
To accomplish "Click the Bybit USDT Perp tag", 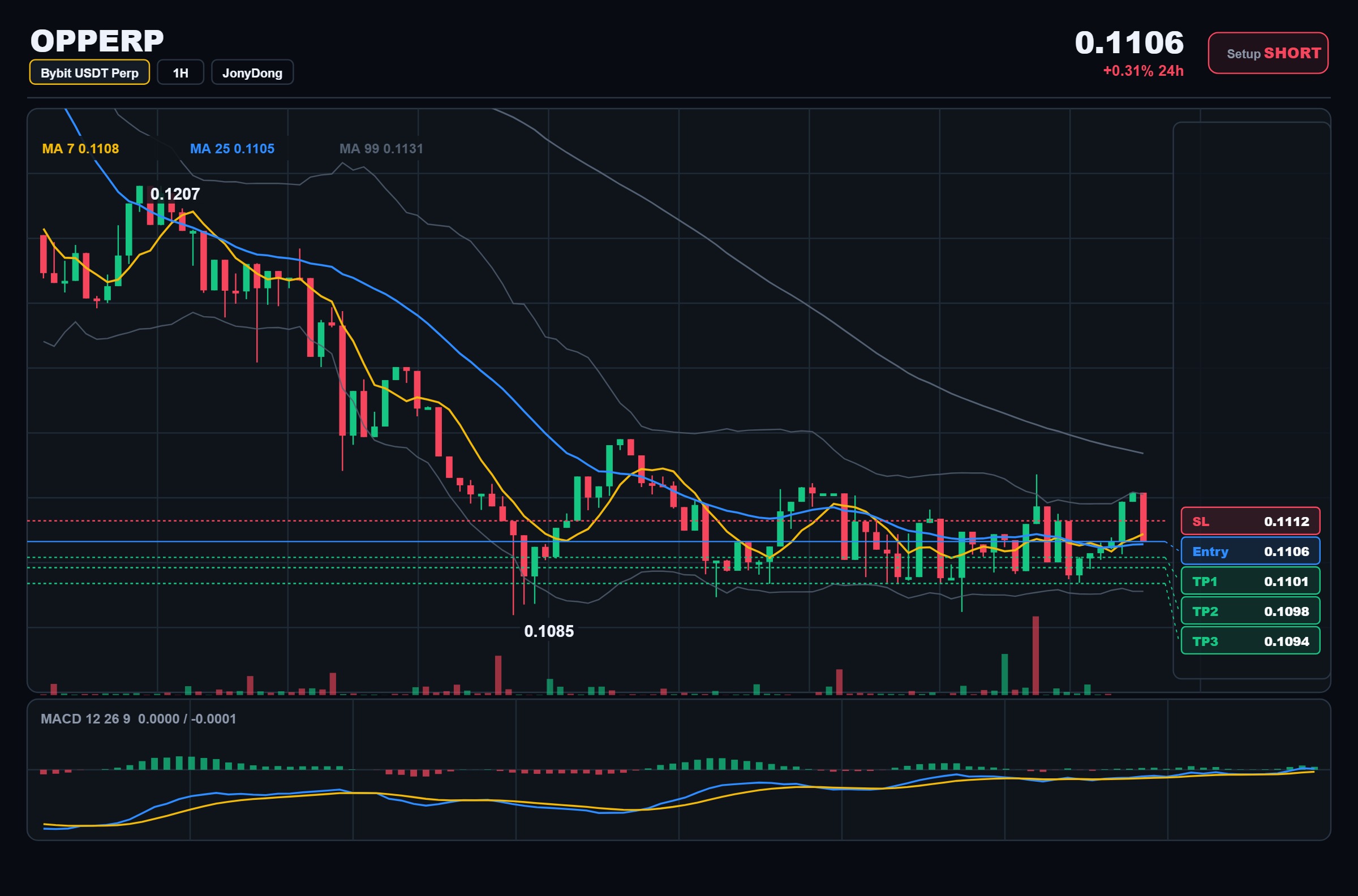I will [90, 72].
